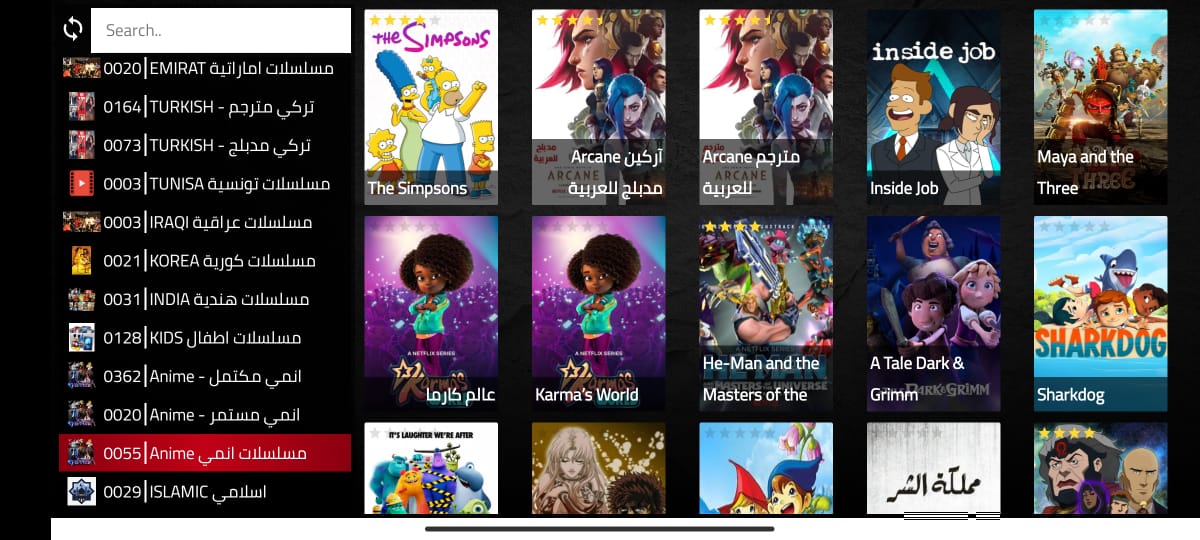Select the 0020 Anime ongoing list
The image size is (1200, 540).
(x=205, y=414)
